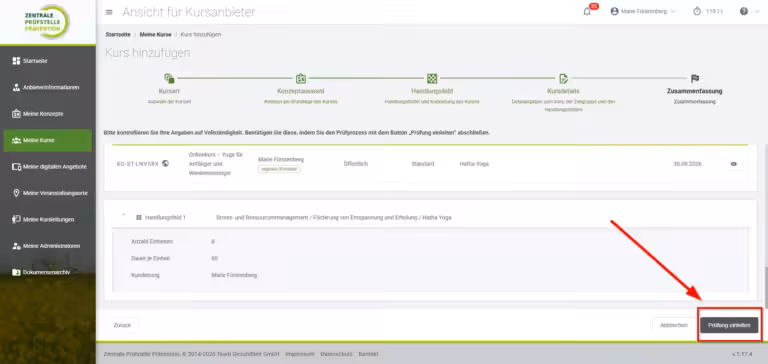Click the Dauer je Einheit value 60
Screen dimensions: 768x364
[215, 258]
